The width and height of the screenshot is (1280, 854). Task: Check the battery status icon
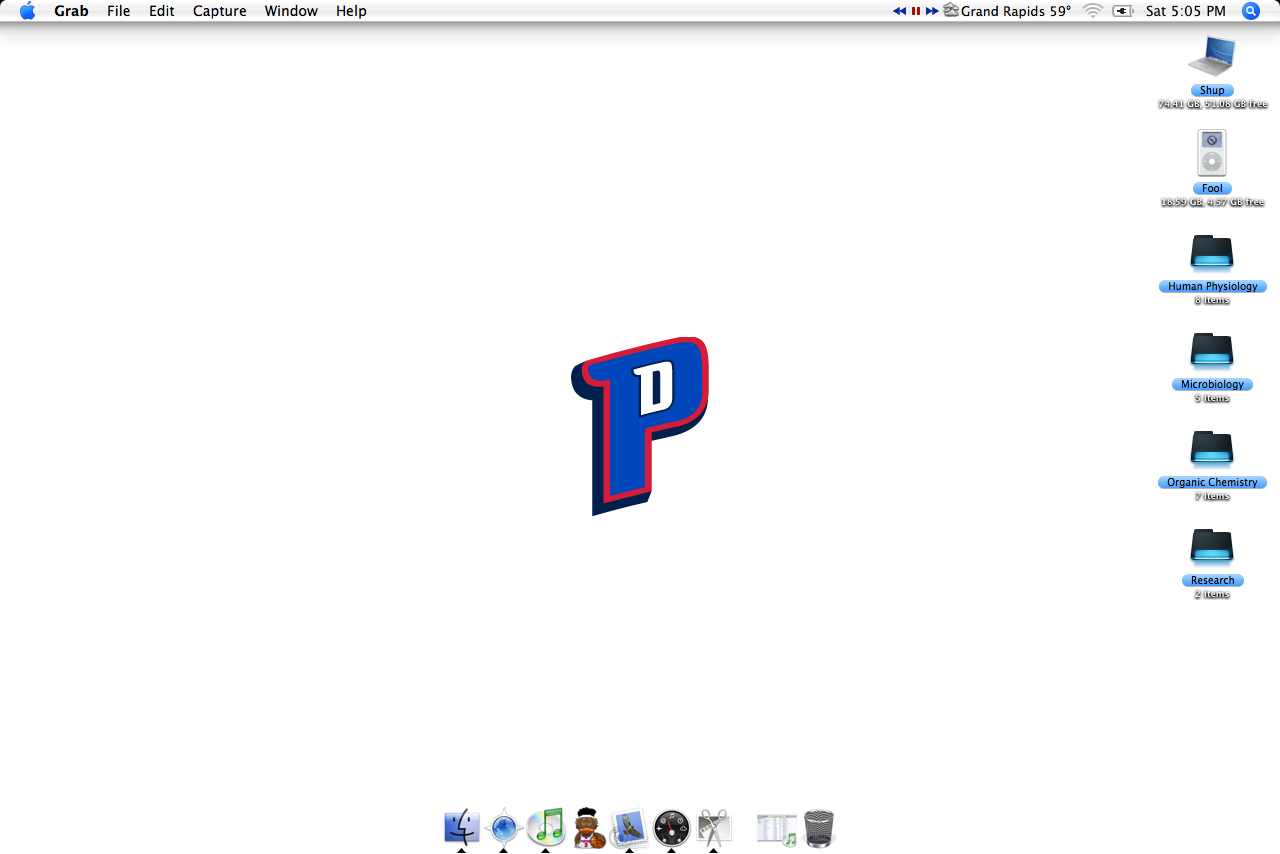(1122, 11)
